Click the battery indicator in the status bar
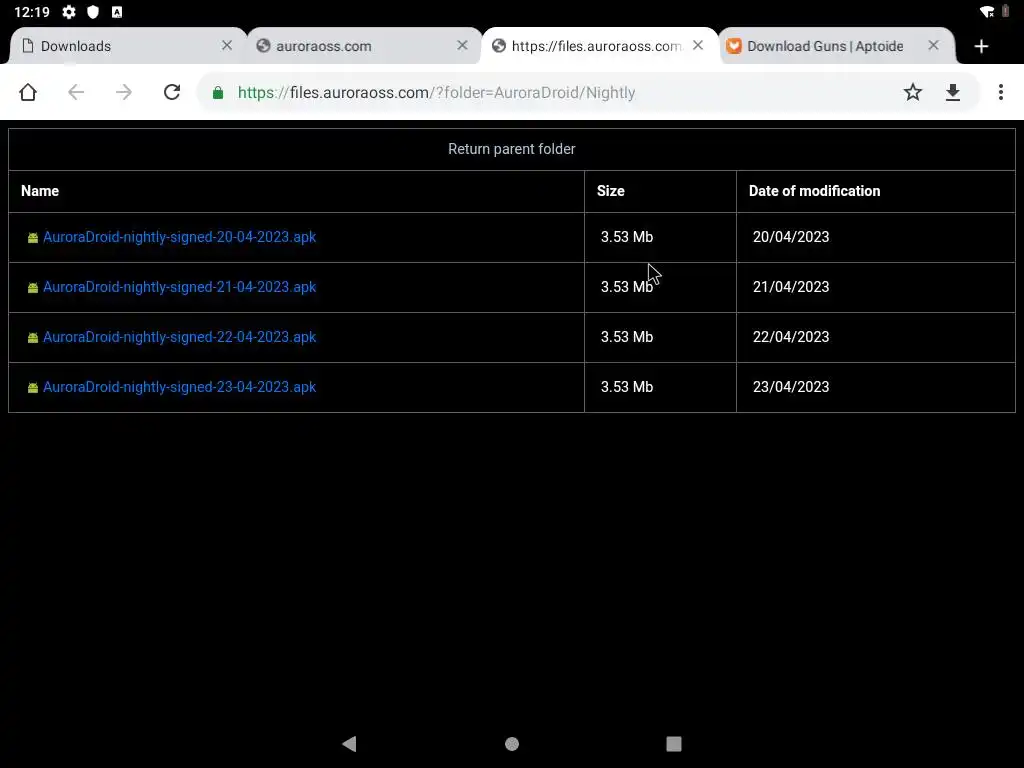 tap(1006, 11)
